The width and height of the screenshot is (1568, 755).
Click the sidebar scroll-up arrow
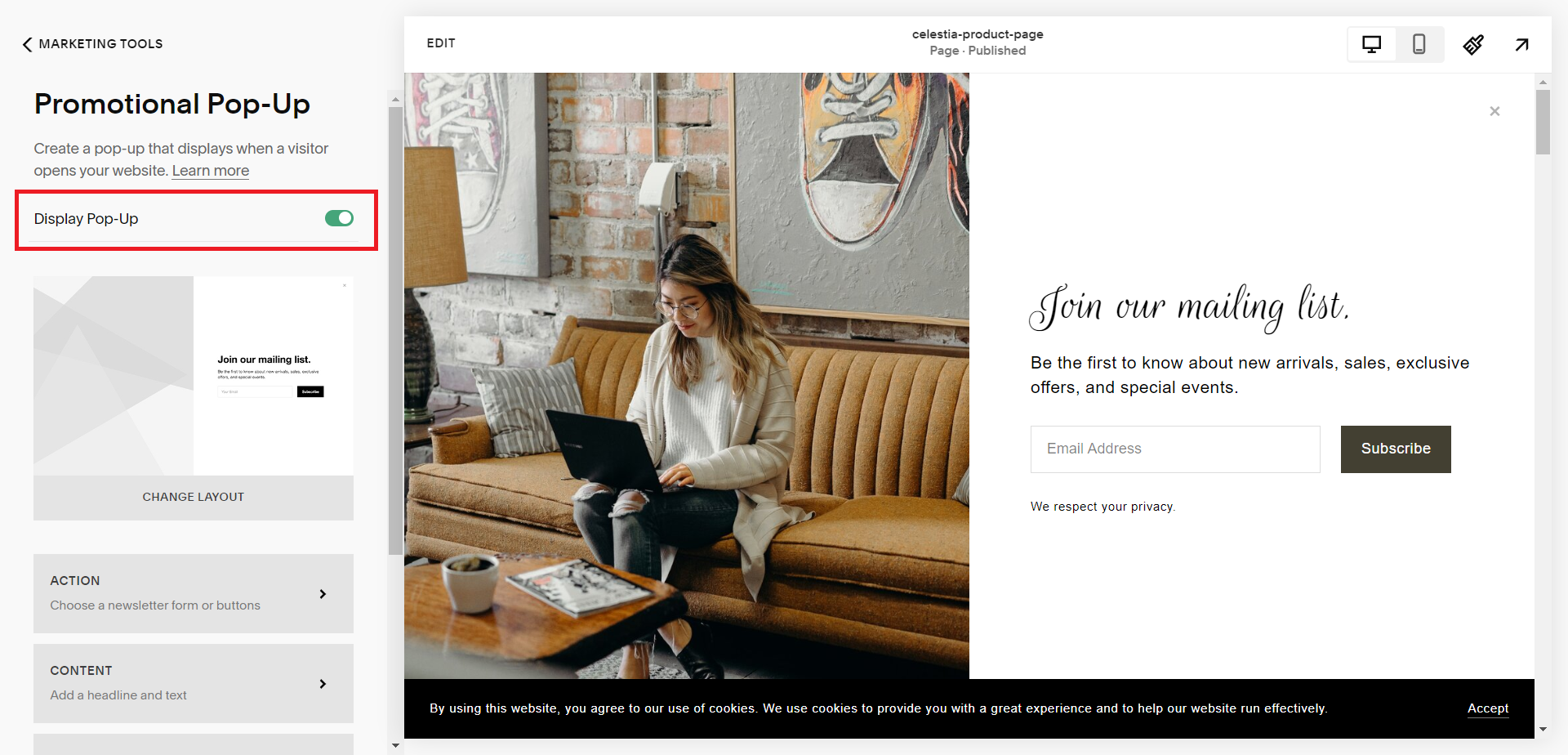coord(395,100)
